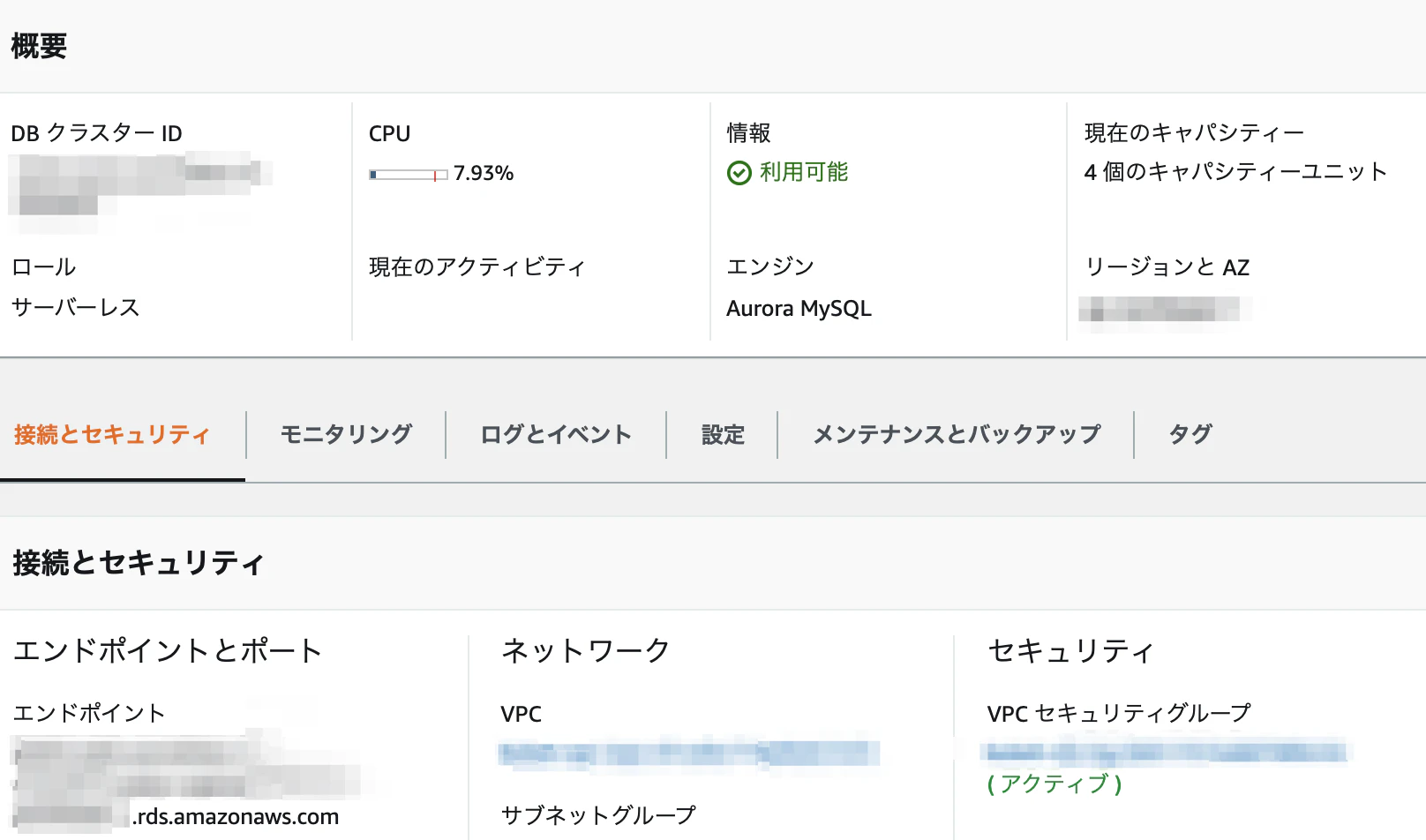Go to メンテナンスとバックアップ tab
Image resolution: width=1426 pixels, height=840 pixels.
tap(957, 434)
